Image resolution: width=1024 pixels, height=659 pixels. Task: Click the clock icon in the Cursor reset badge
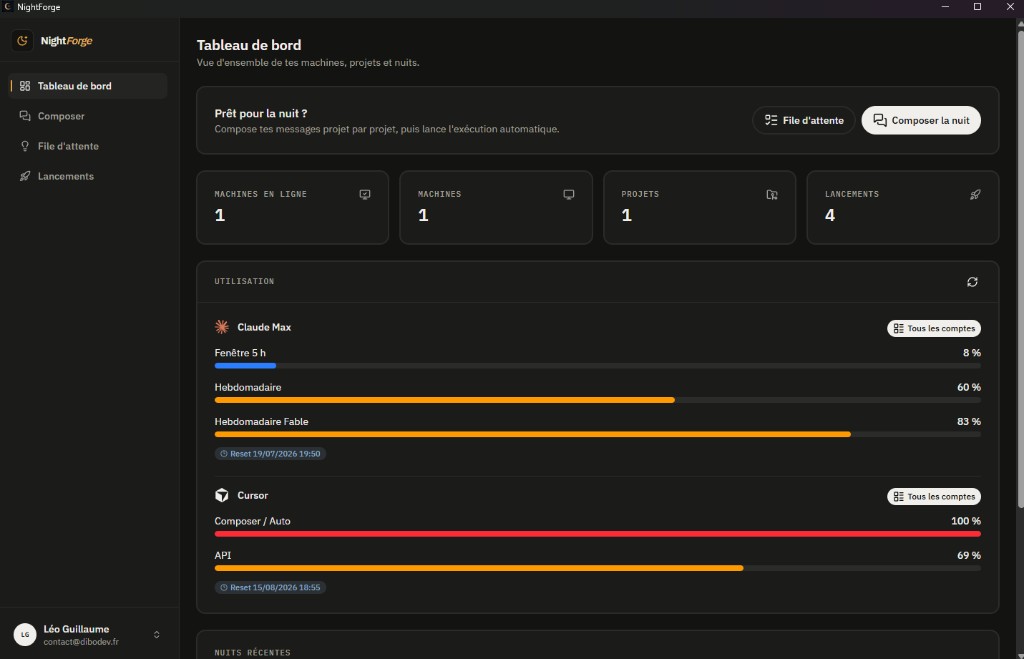click(224, 588)
